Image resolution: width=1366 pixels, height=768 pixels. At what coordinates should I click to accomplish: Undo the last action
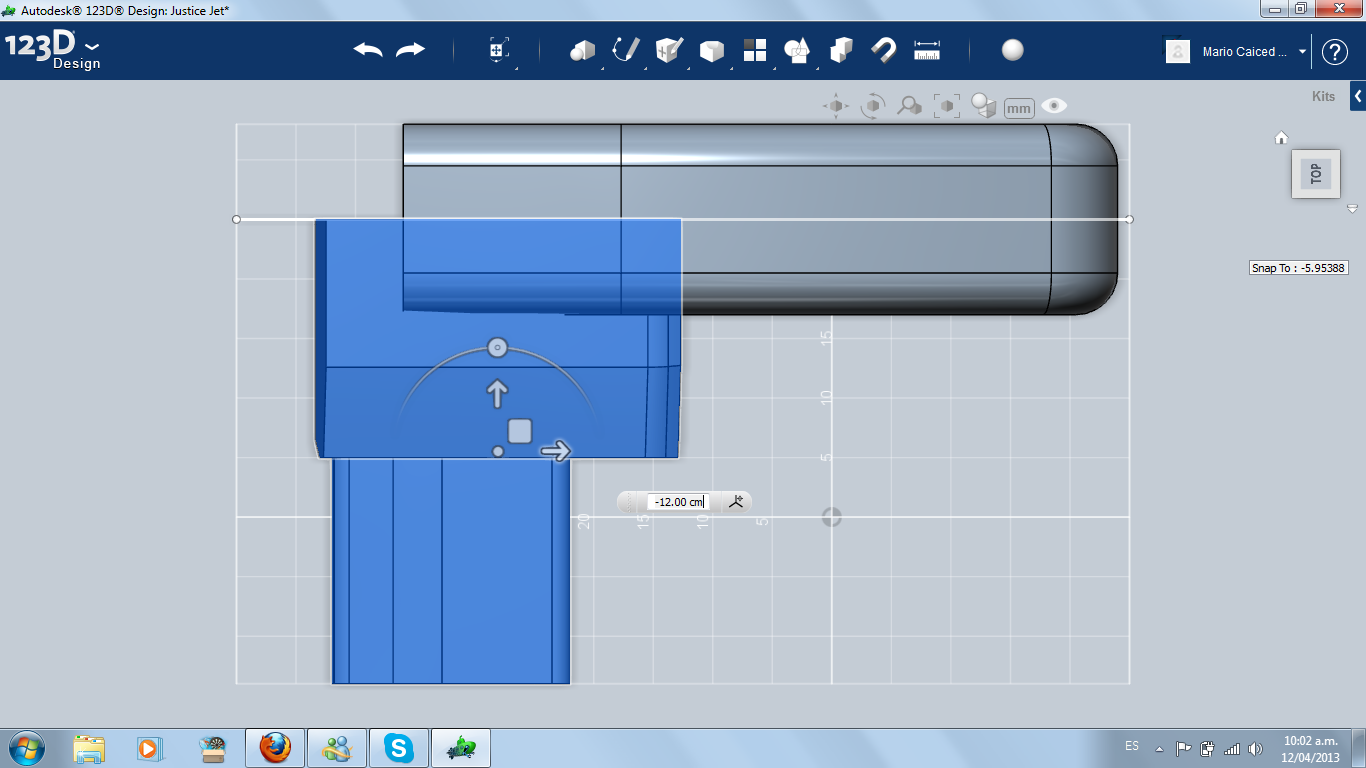tap(368, 50)
